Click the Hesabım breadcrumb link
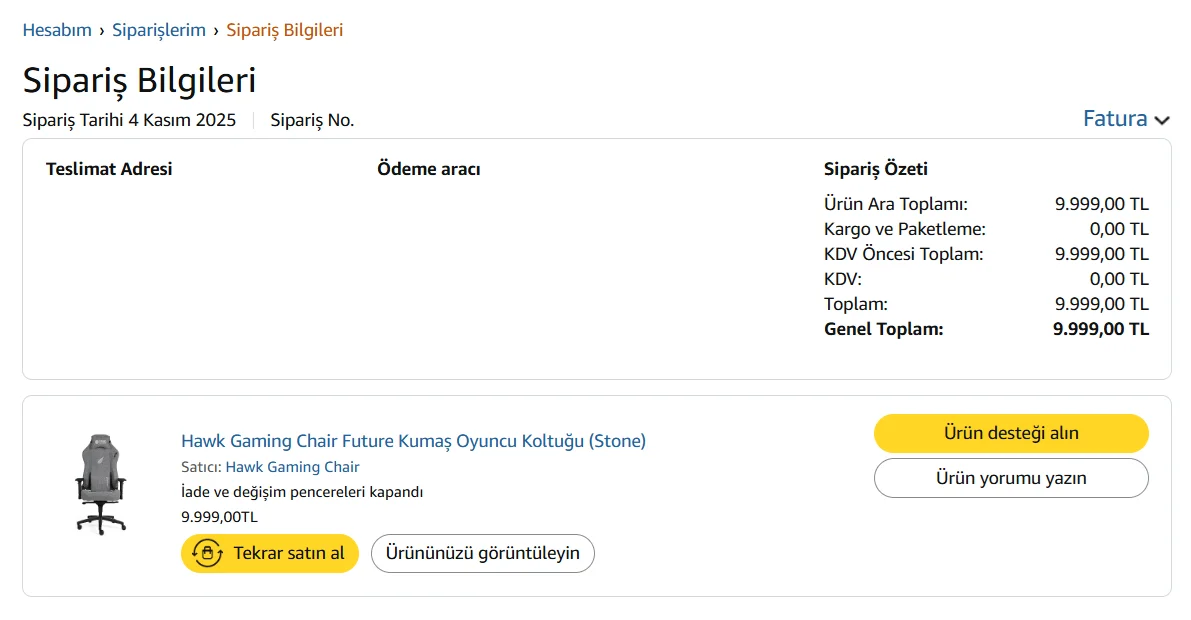This screenshot has width=1191, height=620. click(57, 30)
